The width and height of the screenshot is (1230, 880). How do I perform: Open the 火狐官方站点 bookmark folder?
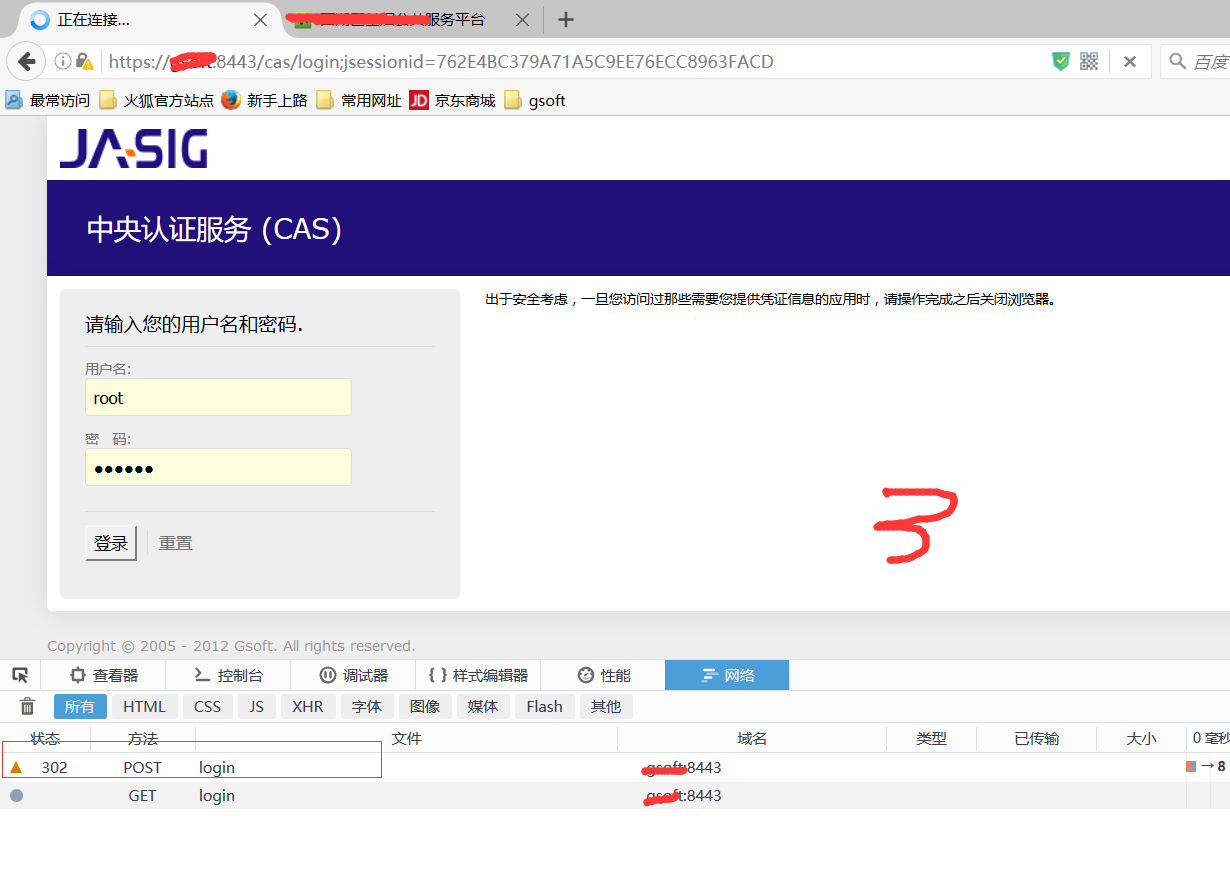pos(156,100)
